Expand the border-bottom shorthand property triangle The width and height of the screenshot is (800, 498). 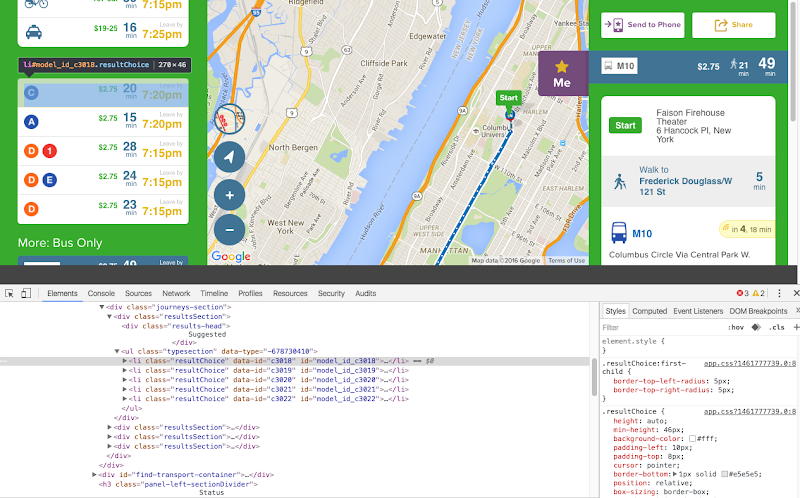pos(676,474)
